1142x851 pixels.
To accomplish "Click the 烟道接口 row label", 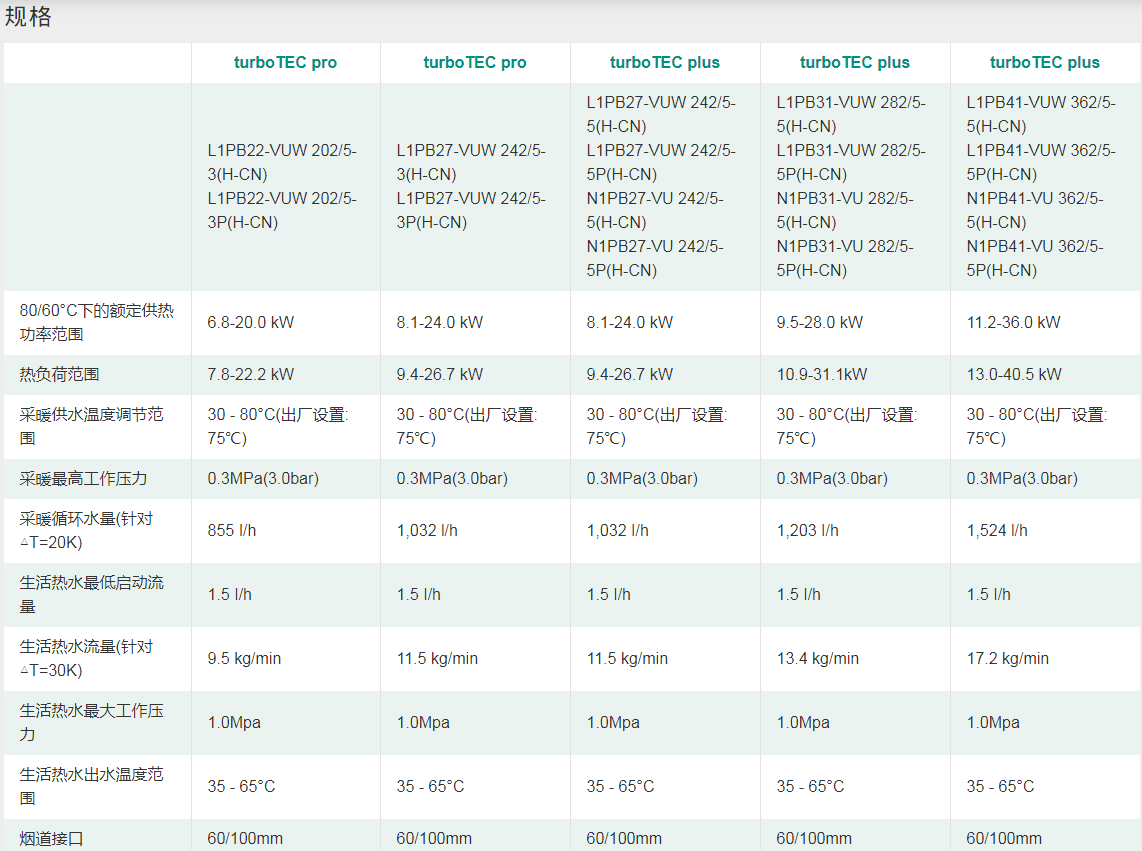I will 52,838.
